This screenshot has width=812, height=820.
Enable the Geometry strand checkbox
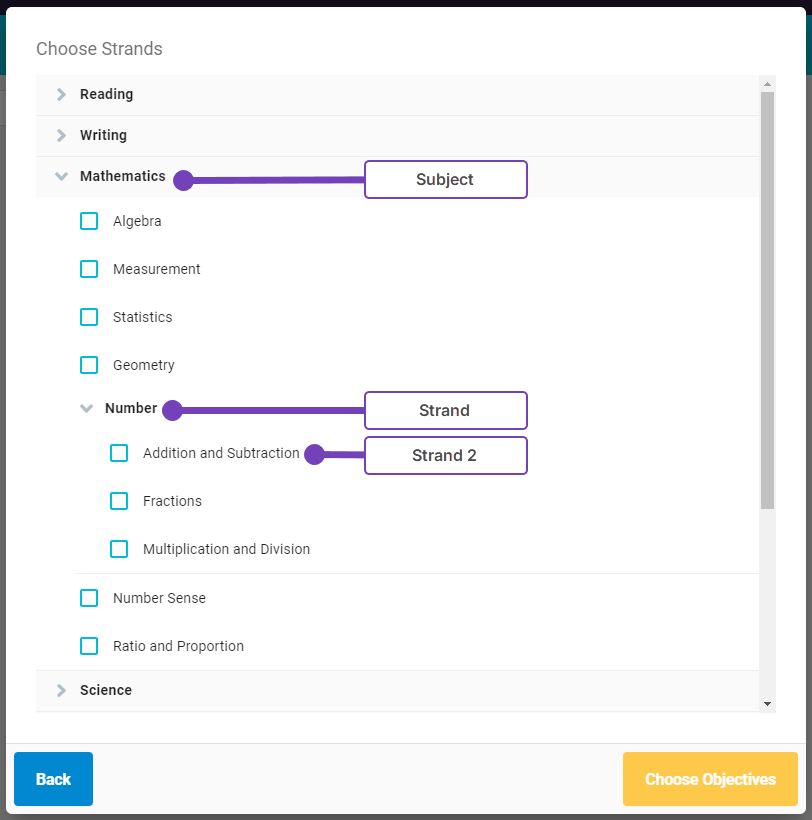tap(89, 365)
